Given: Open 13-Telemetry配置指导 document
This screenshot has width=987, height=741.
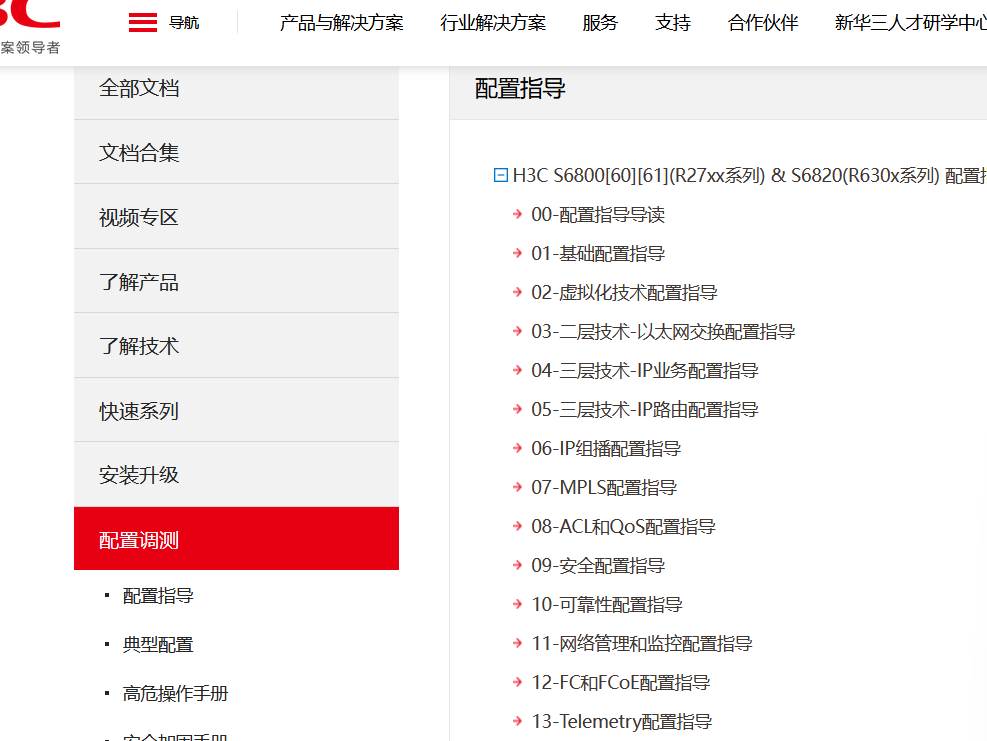Looking at the screenshot, I should [622, 721].
